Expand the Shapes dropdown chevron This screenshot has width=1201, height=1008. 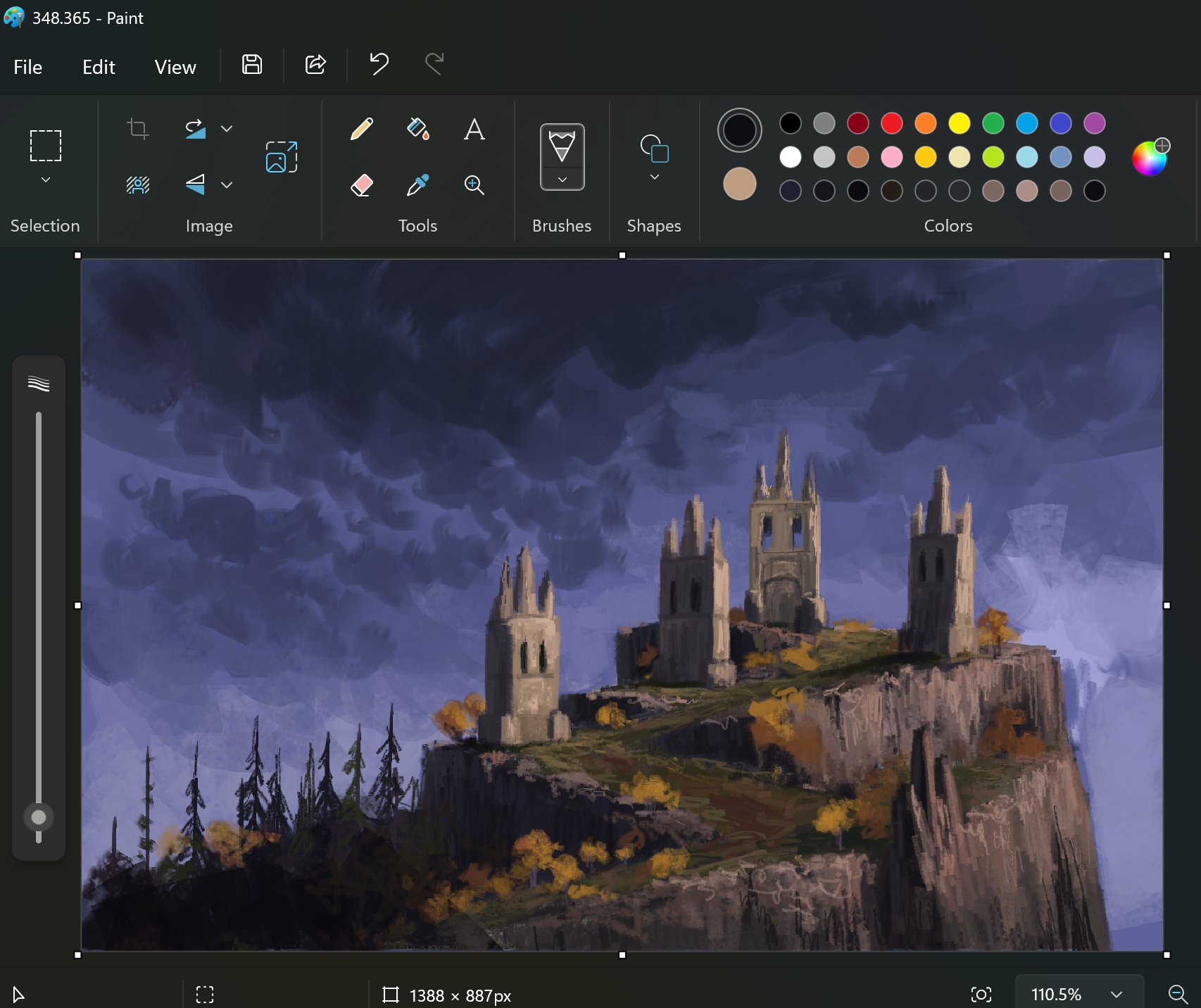[654, 177]
